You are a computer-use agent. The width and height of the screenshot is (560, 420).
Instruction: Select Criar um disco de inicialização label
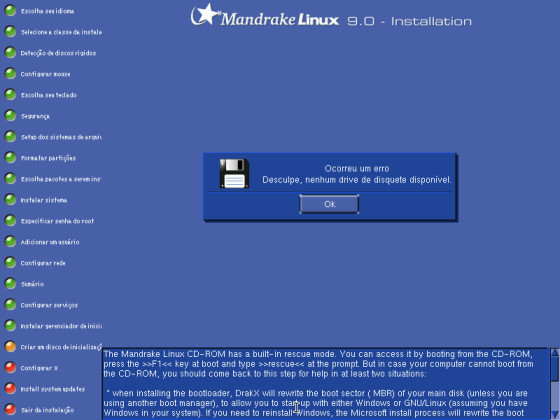click(61, 347)
